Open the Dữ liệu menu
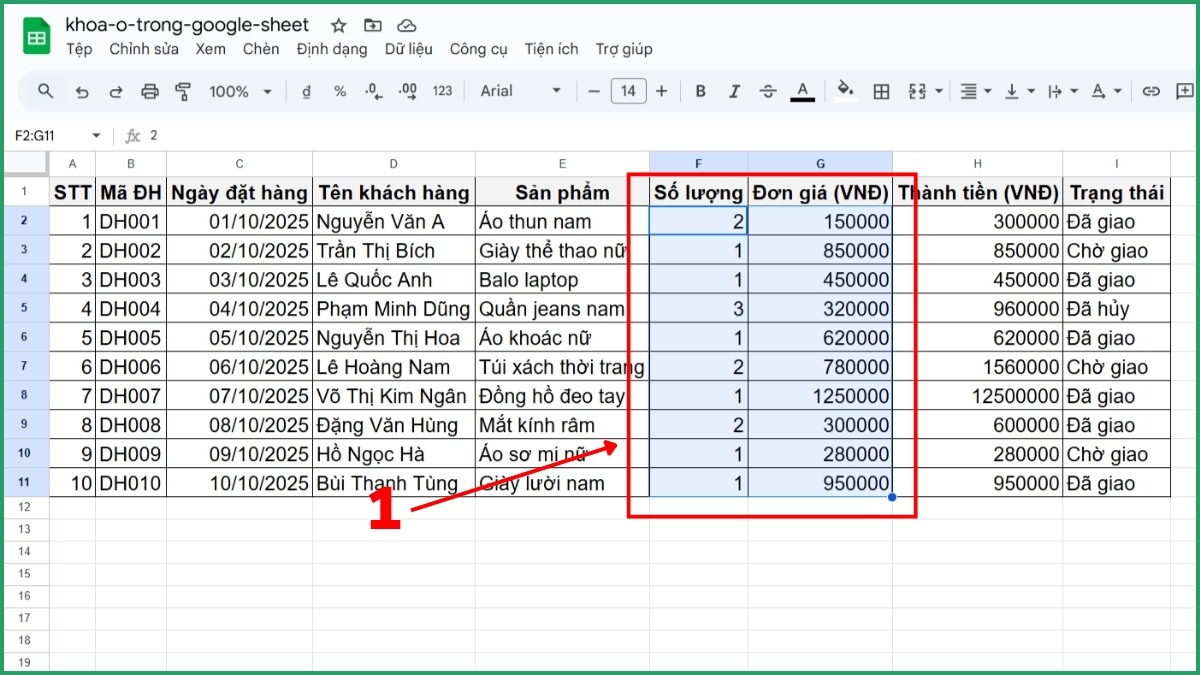The image size is (1200, 675). (408, 48)
